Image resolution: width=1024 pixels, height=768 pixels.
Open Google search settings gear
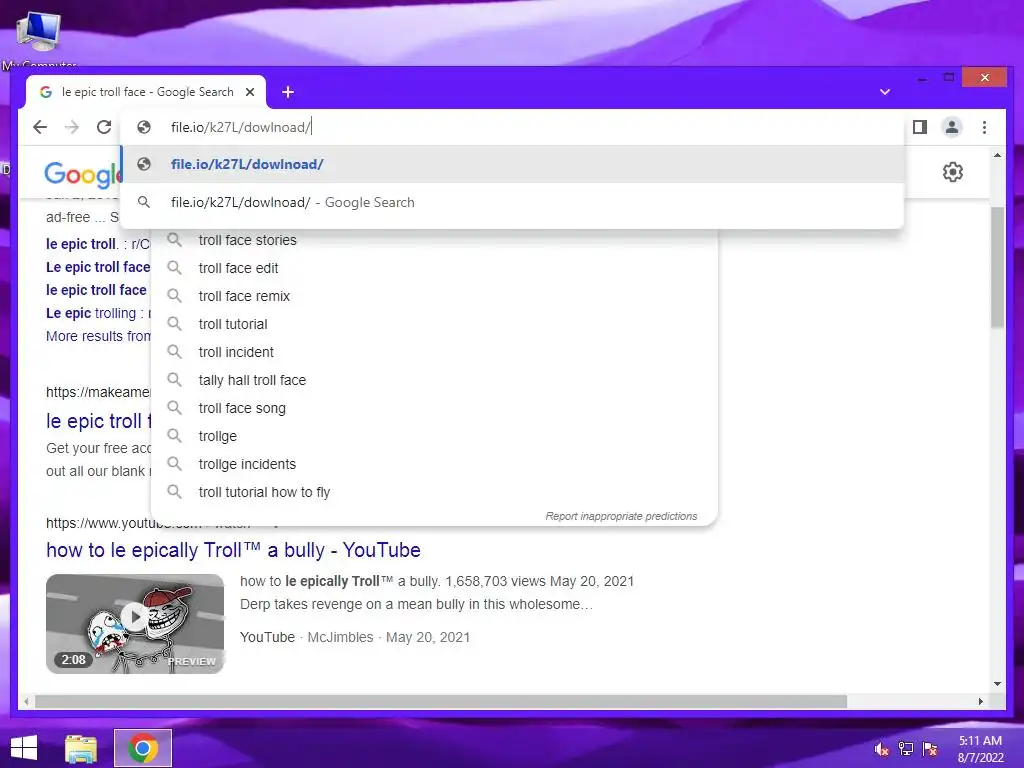953,172
